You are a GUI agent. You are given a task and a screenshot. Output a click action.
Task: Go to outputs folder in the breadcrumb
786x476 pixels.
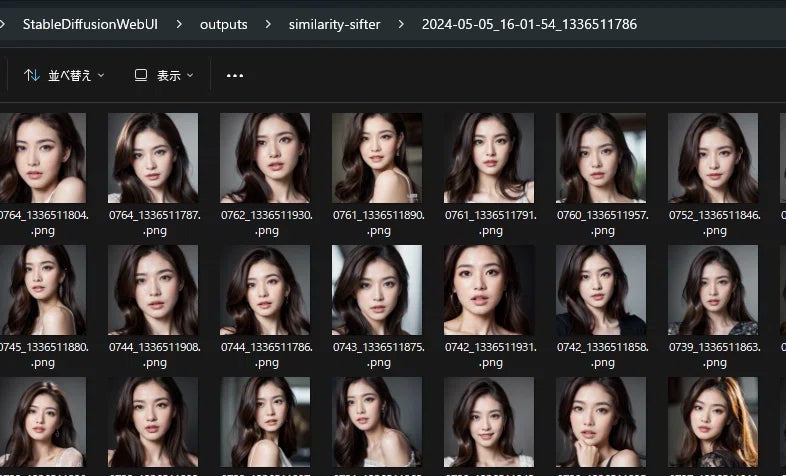(224, 24)
